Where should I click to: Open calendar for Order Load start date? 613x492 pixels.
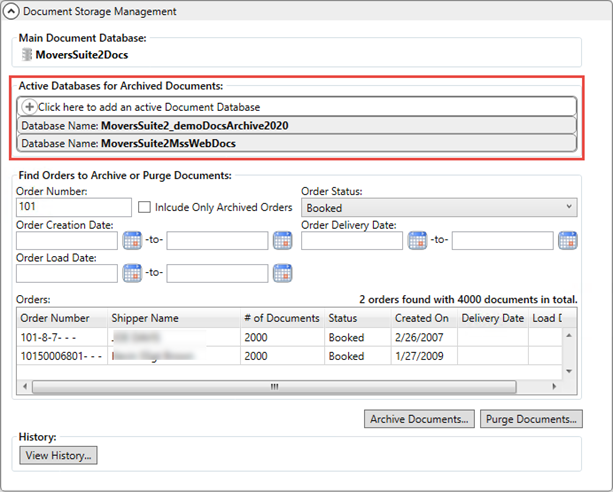pyautogui.click(x=133, y=272)
